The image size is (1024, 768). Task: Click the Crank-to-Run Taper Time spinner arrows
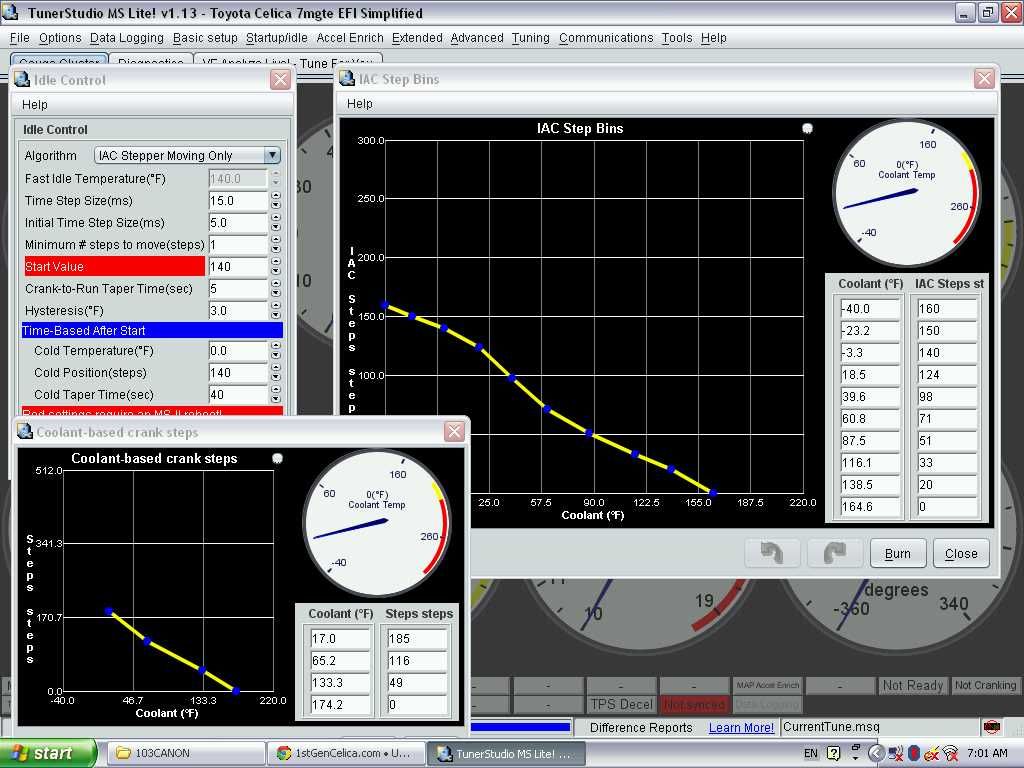click(276, 289)
